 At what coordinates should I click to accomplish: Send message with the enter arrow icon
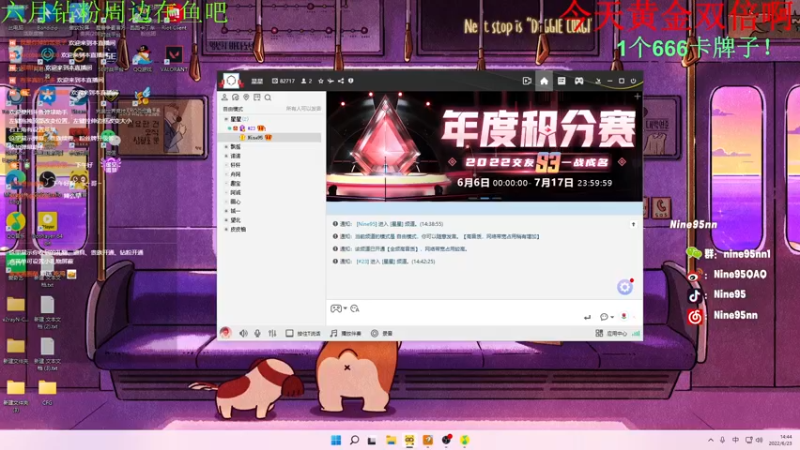coord(588,317)
